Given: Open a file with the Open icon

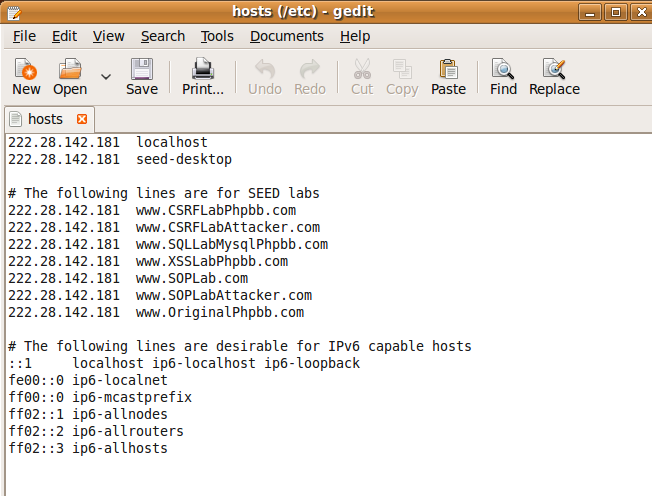Looking at the screenshot, I should (70, 69).
